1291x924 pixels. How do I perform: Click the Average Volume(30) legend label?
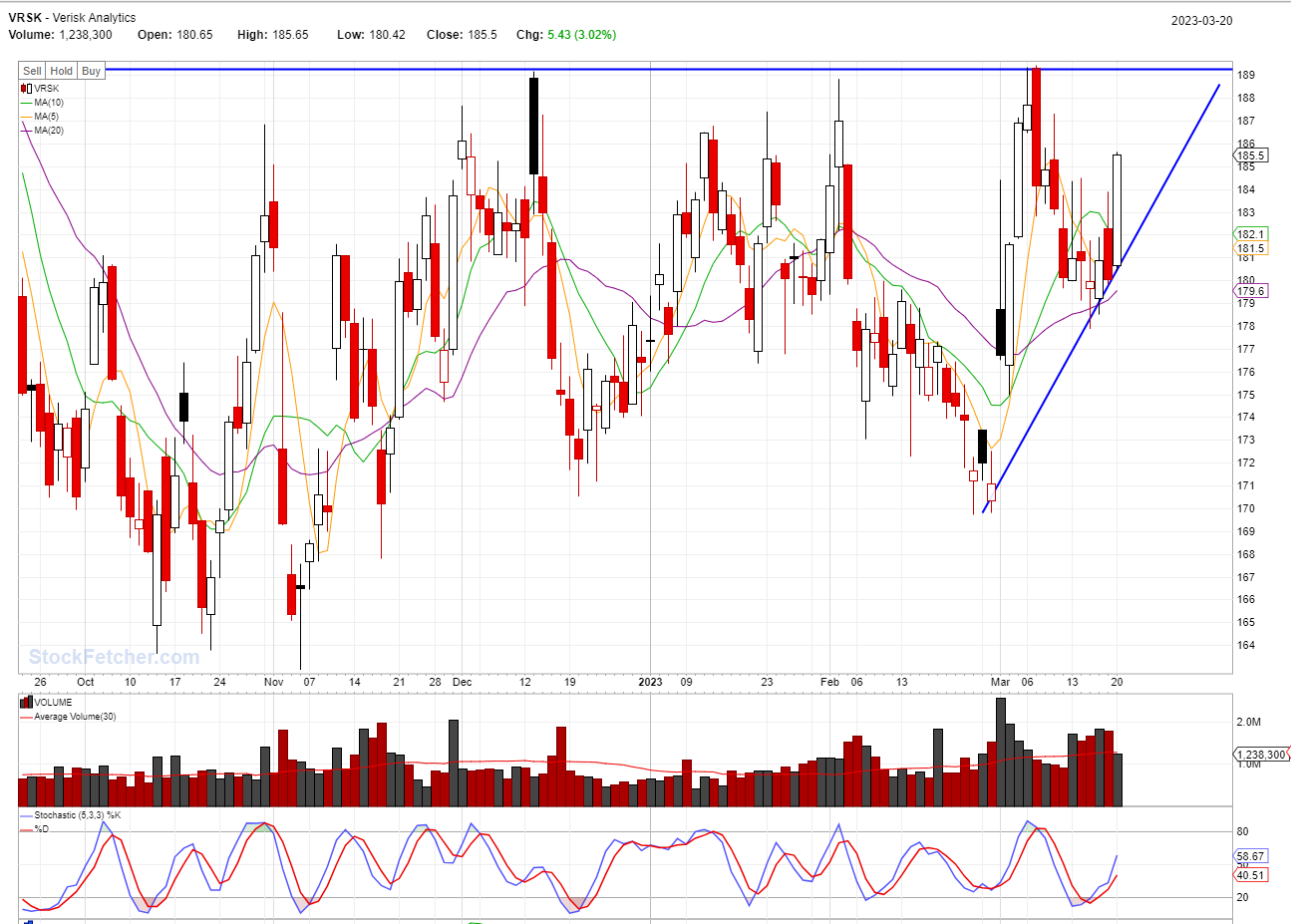pos(75,717)
